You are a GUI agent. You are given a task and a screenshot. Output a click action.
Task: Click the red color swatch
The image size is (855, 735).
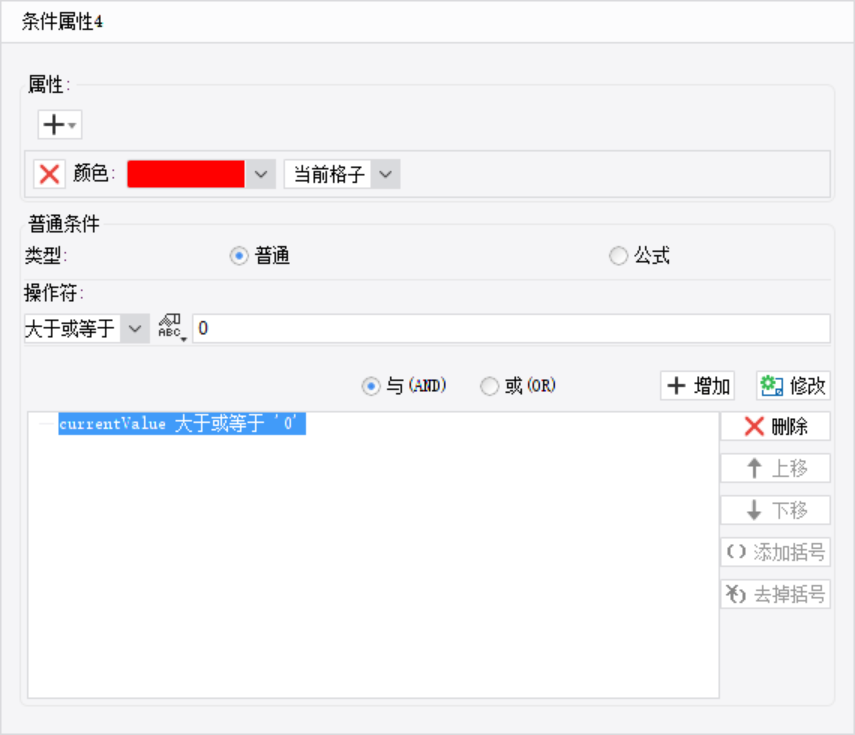point(186,174)
